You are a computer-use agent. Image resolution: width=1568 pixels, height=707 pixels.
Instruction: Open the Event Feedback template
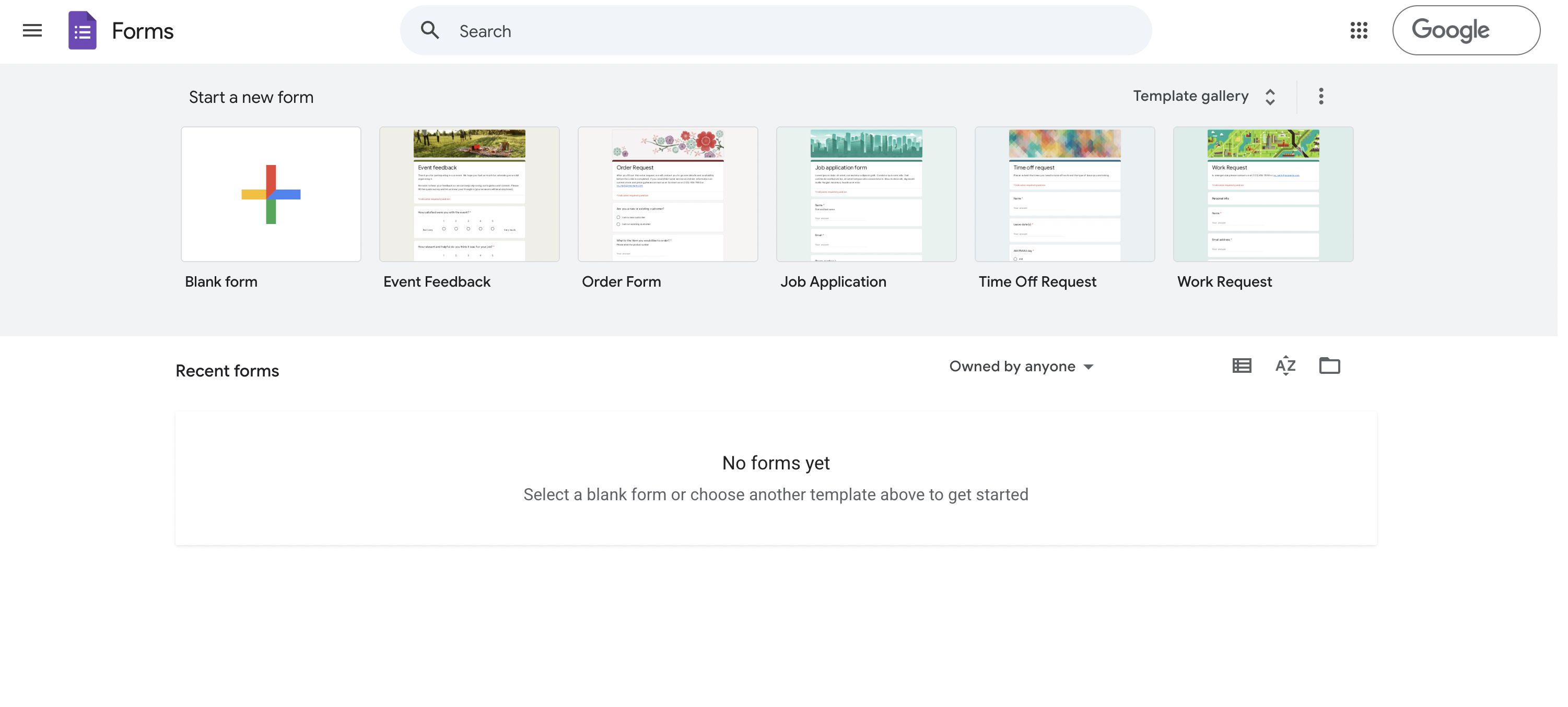click(x=469, y=194)
